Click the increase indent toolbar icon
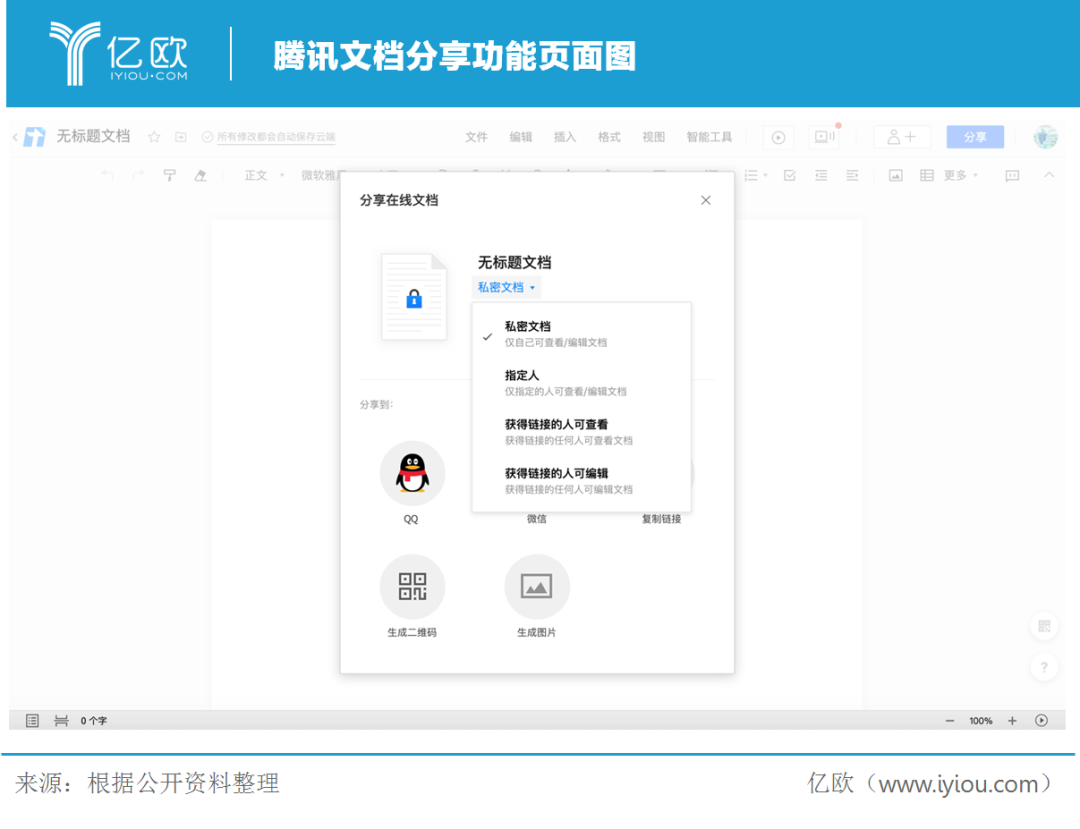Viewport: 1080px width, 829px height. [x=852, y=176]
